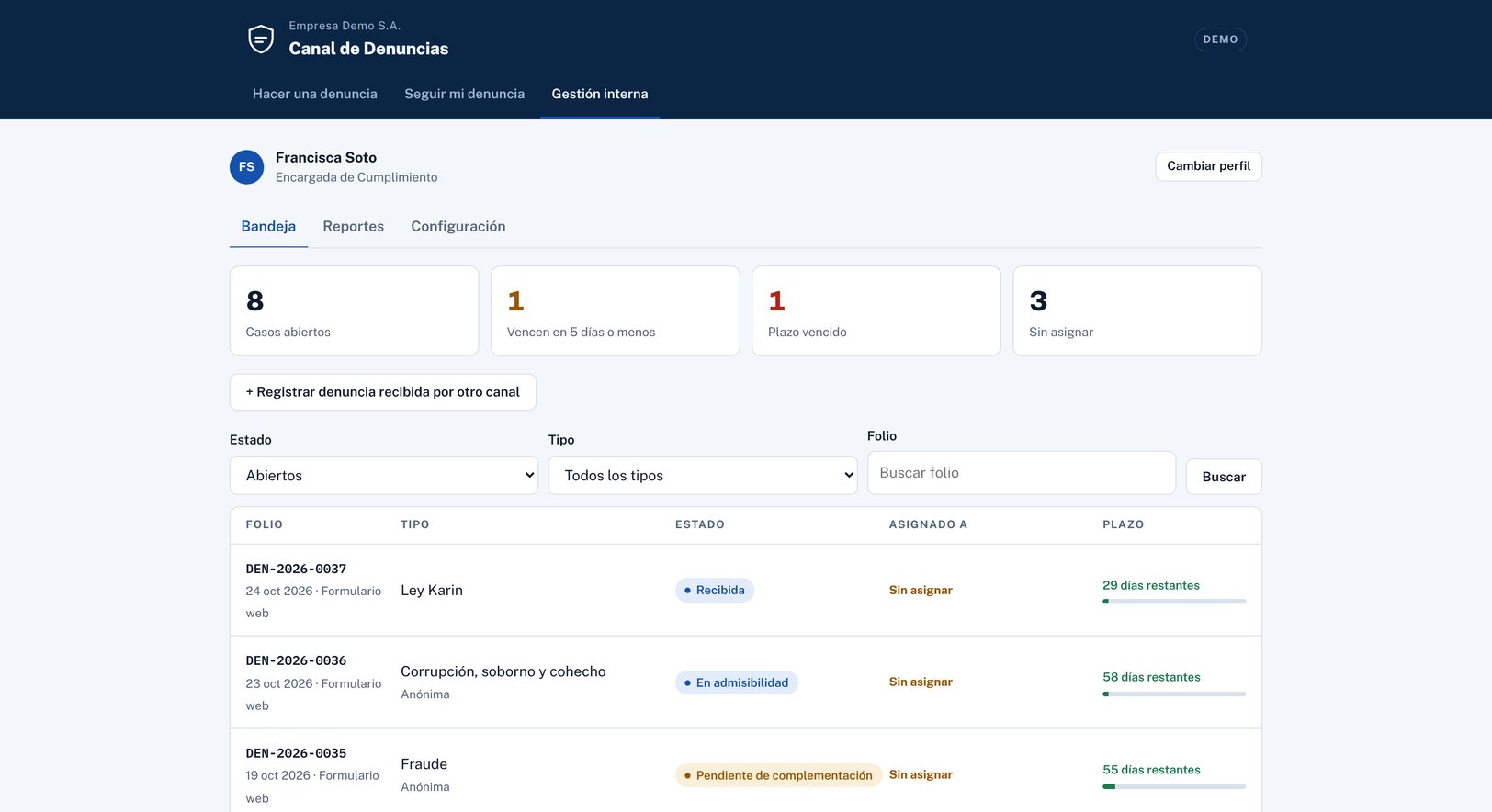Open folio DEN-2026-0035
Viewport: 1492px width, 812px height.
pyautogui.click(x=296, y=754)
